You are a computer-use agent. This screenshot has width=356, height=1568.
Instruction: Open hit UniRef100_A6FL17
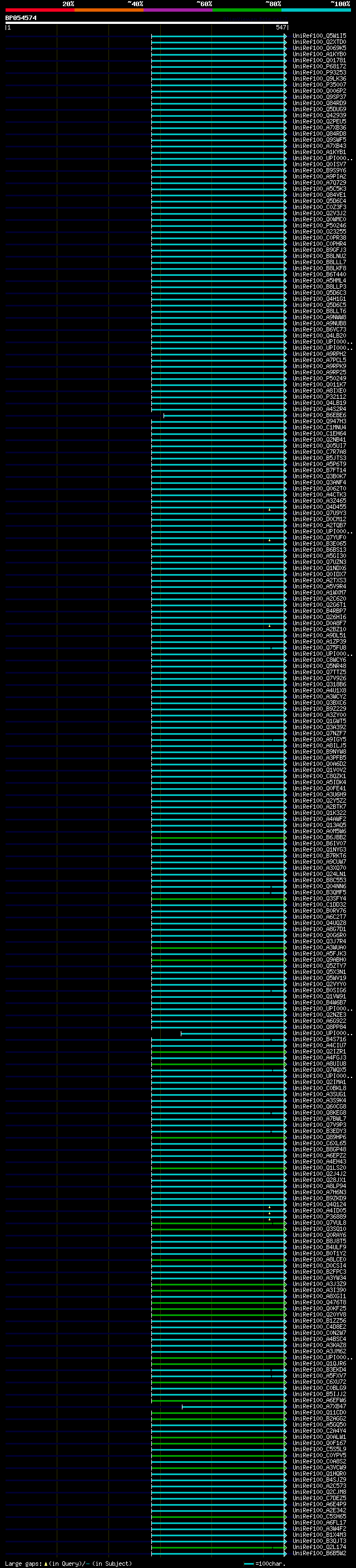pos(319,1522)
